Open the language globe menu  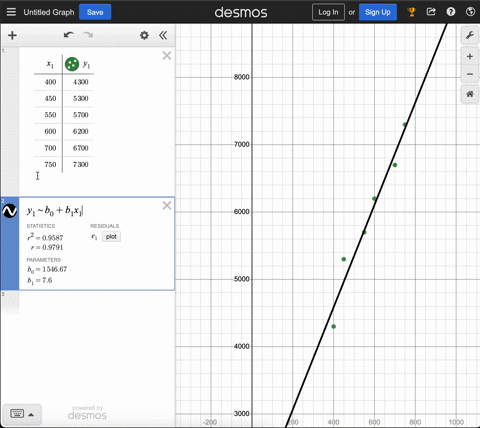point(470,12)
